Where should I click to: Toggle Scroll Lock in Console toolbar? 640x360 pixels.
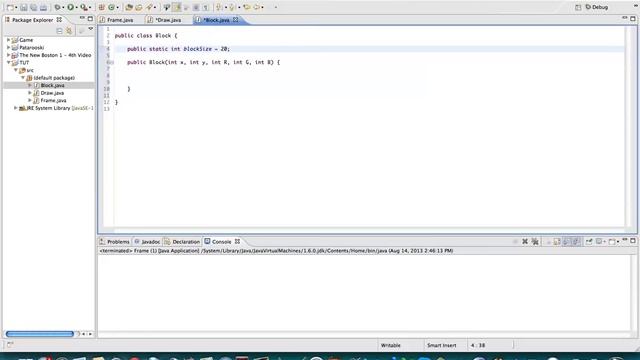coord(557,242)
